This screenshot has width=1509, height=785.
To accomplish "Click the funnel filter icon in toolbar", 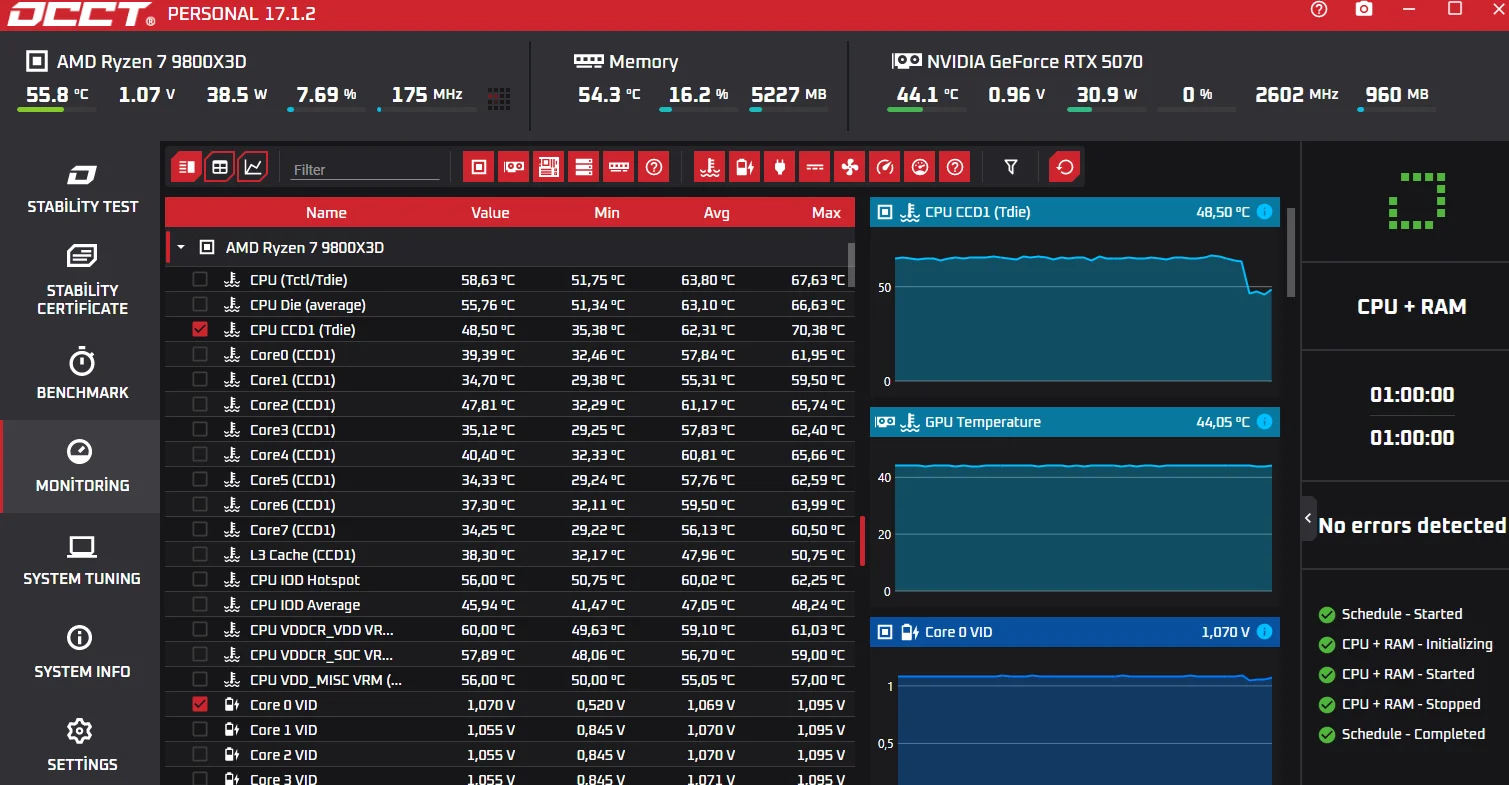I will point(1011,167).
